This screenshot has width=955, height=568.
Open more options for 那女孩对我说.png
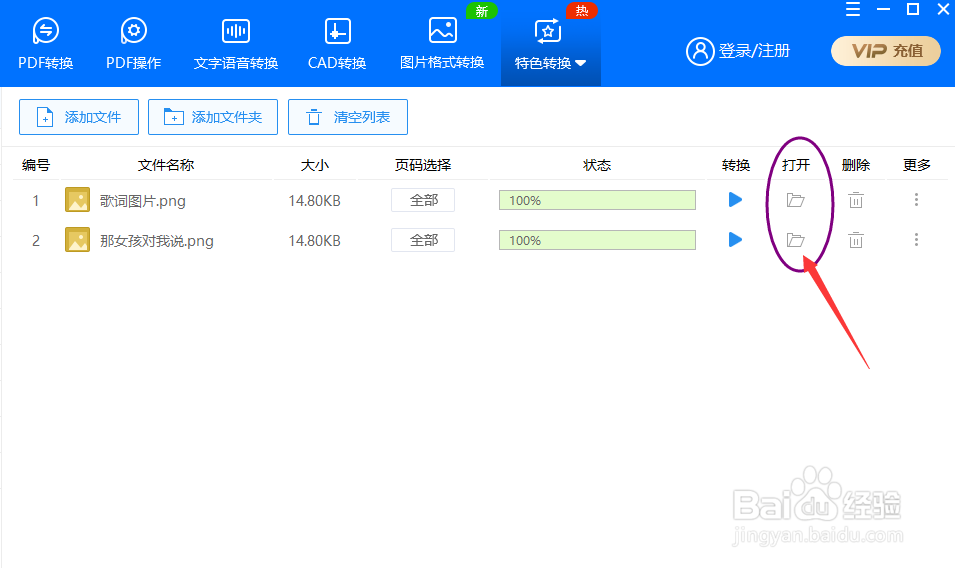click(916, 240)
